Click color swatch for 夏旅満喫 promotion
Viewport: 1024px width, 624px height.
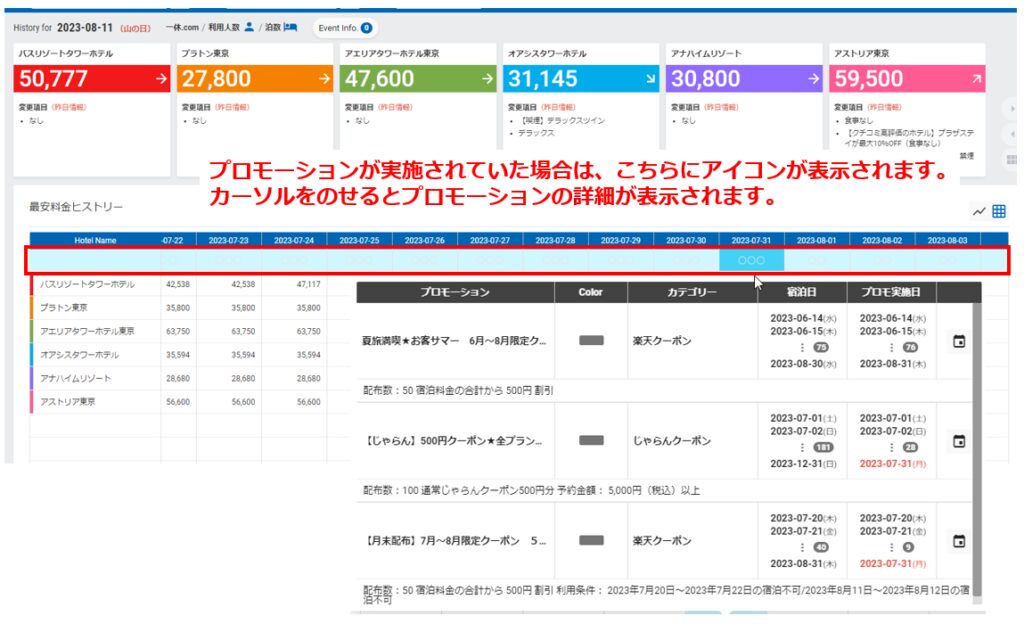click(x=591, y=341)
